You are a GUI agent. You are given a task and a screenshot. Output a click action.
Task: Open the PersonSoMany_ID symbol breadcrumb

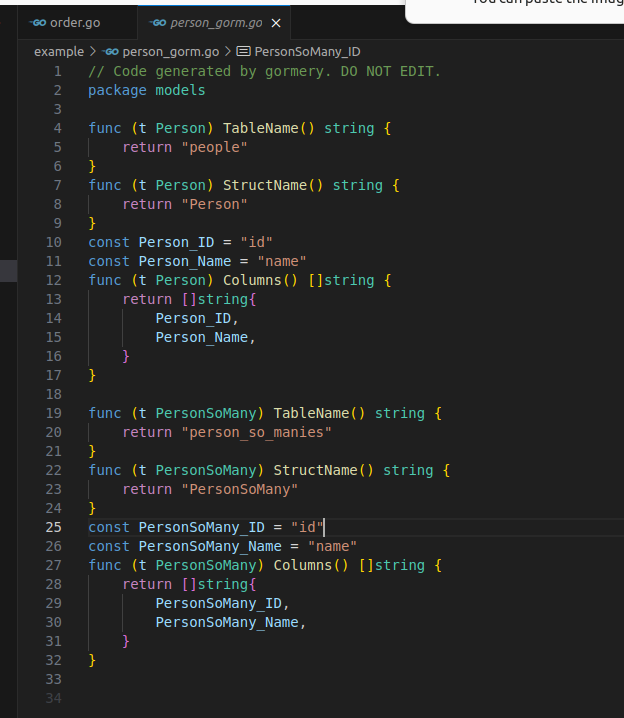click(307, 51)
